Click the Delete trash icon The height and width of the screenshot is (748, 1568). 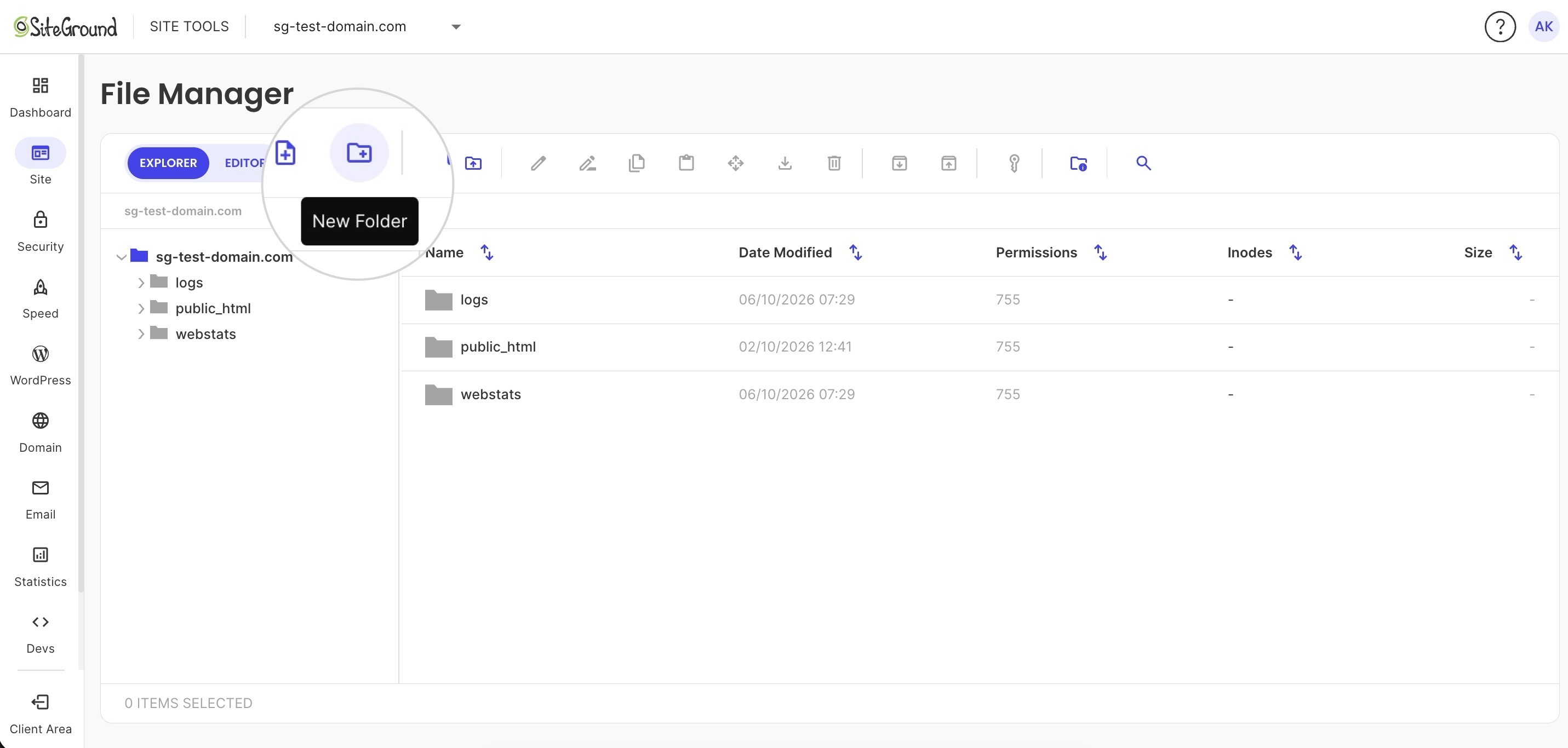click(x=834, y=163)
